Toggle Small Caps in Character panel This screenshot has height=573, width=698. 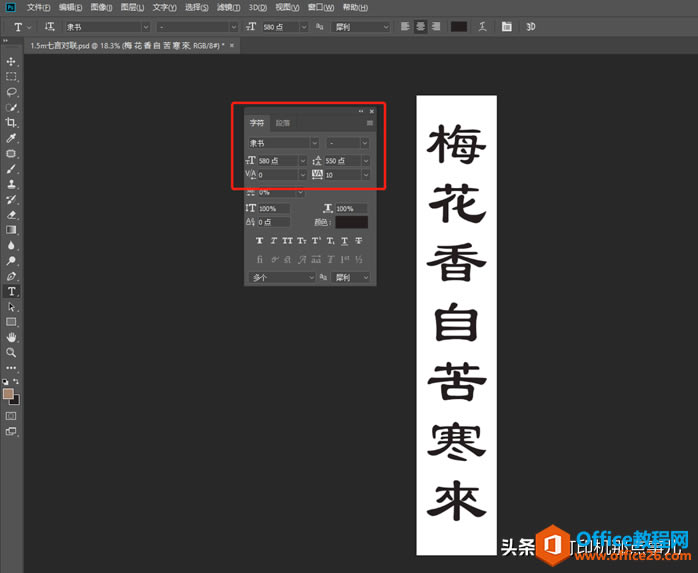(302, 241)
